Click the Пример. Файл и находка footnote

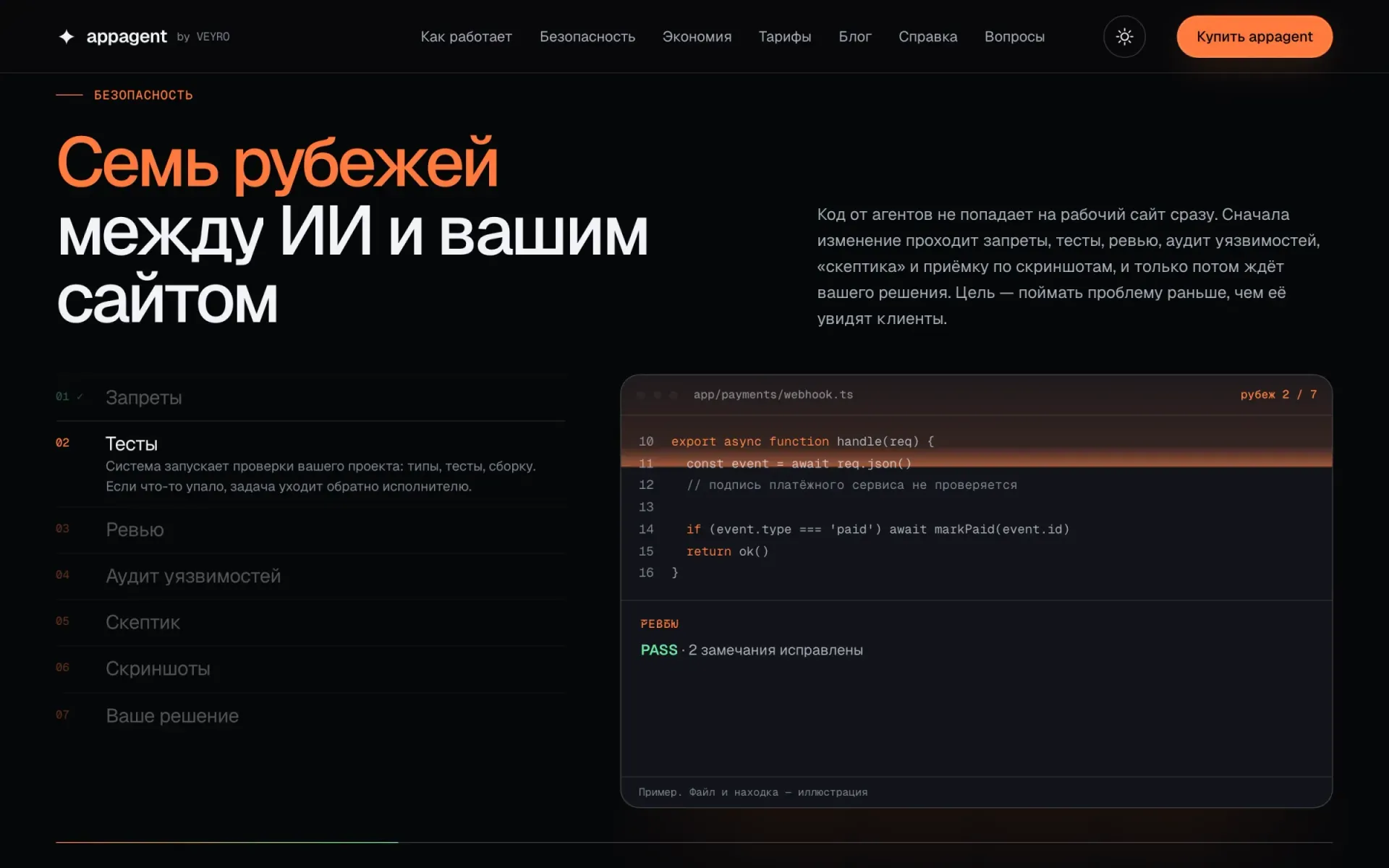(x=753, y=792)
